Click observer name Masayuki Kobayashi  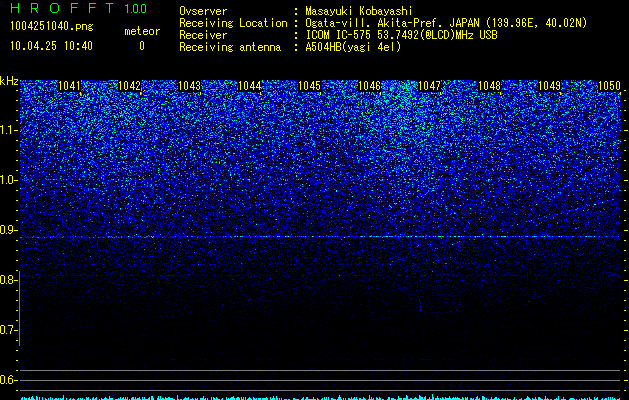coord(359,11)
